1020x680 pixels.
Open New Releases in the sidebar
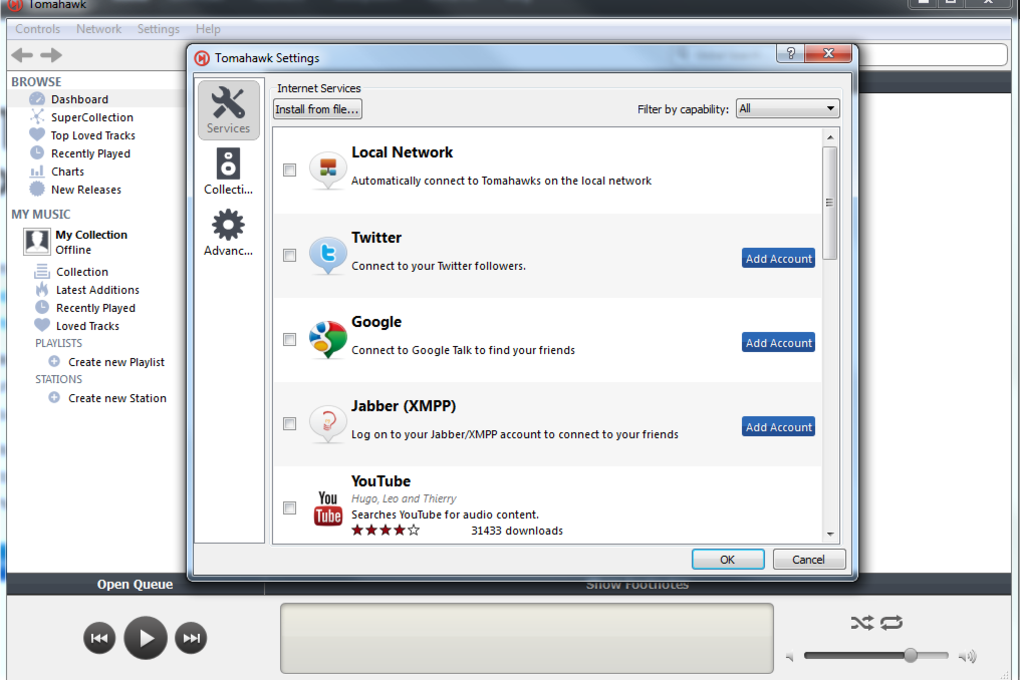[x=86, y=190]
